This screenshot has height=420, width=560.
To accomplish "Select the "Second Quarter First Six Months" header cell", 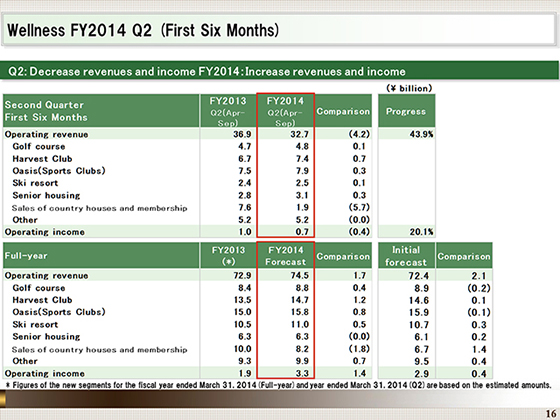I will tap(101, 111).
